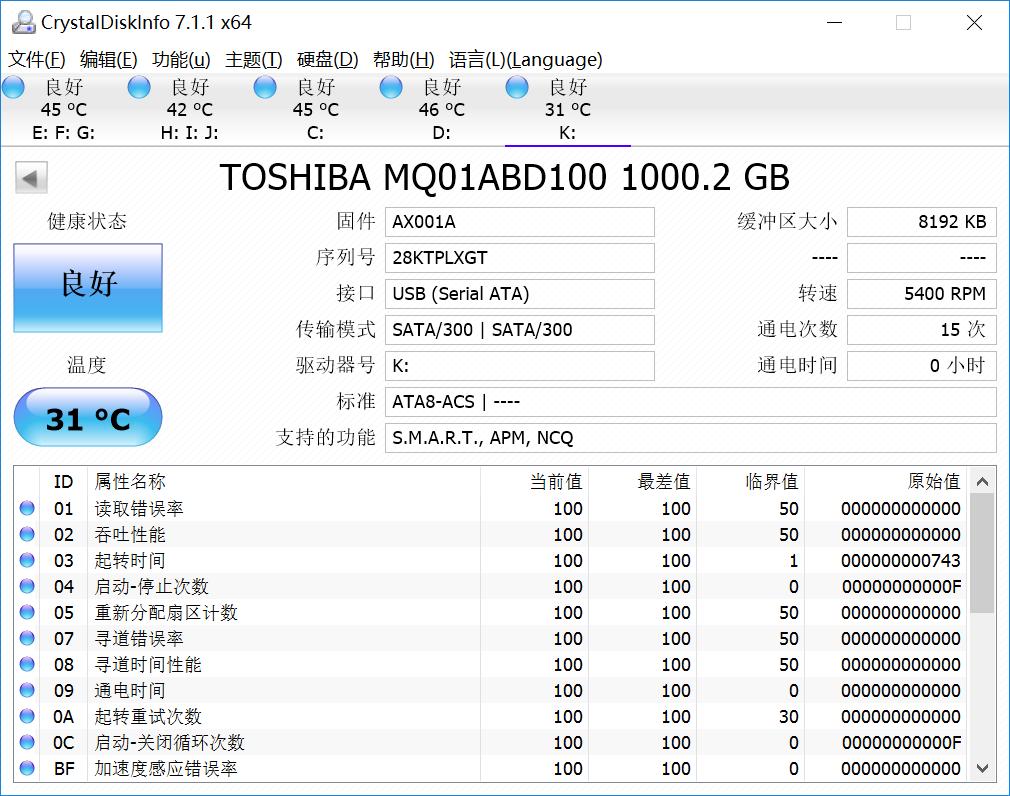
Task: Expand the 帮助(H) menu
Action: [403, 59]
